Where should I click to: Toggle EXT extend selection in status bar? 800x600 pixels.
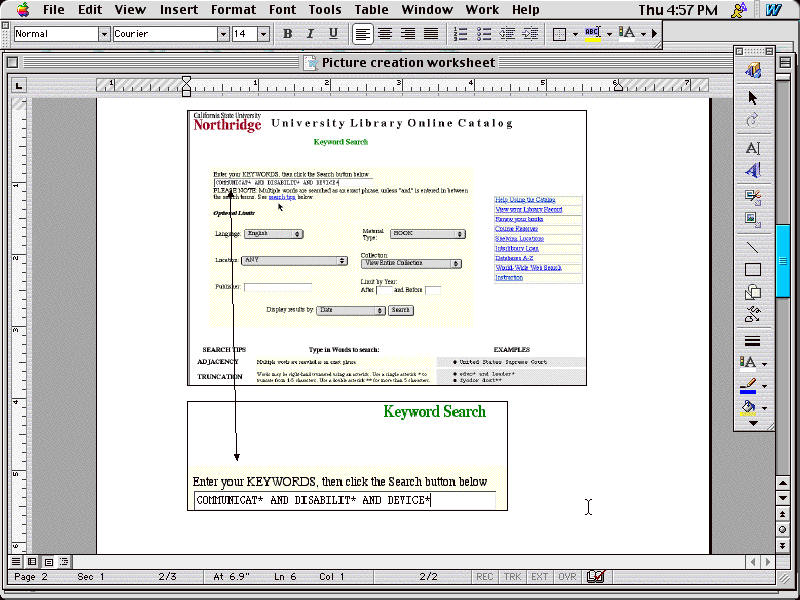coord(540,577)
